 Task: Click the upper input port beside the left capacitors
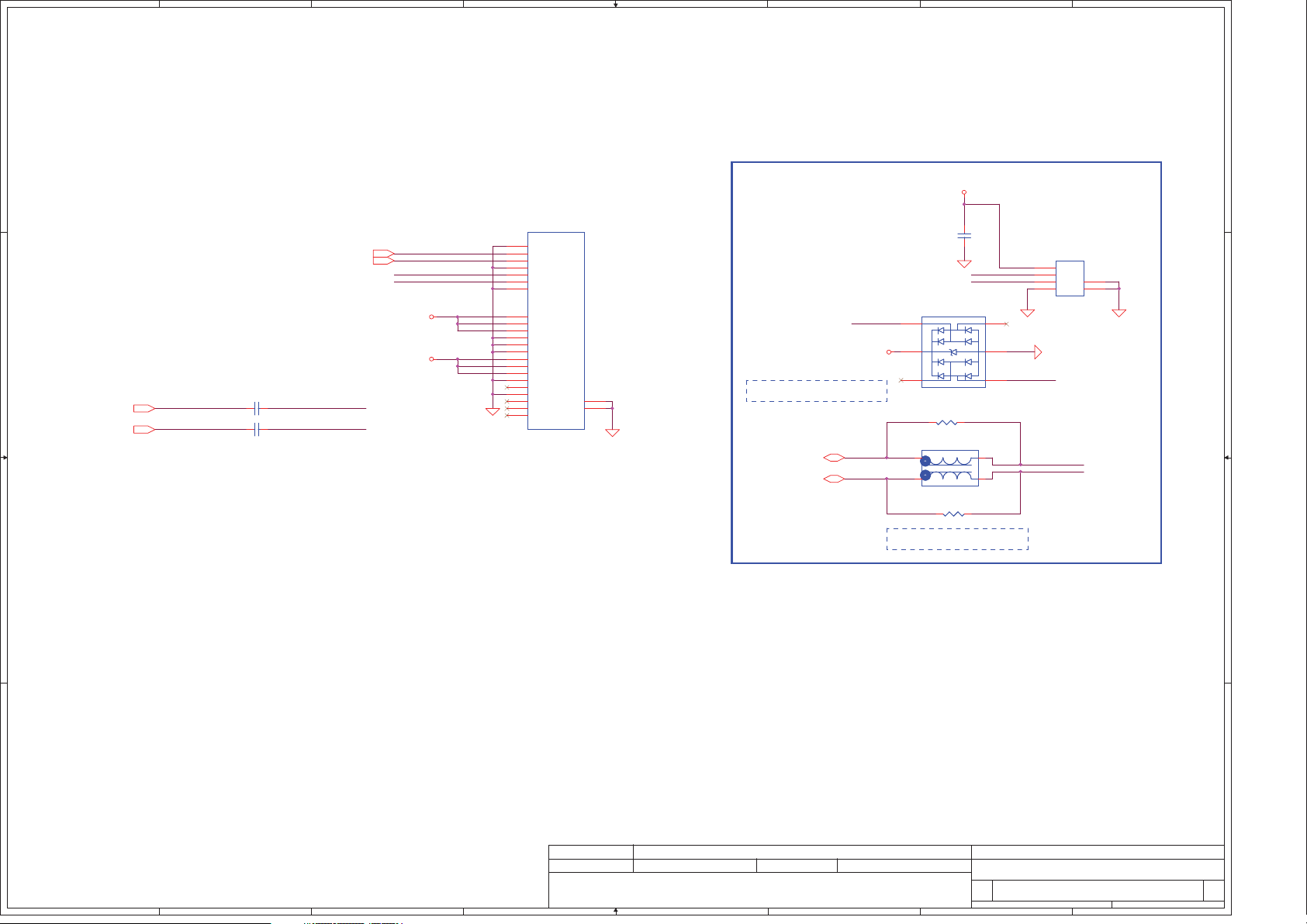pos(143,408)
